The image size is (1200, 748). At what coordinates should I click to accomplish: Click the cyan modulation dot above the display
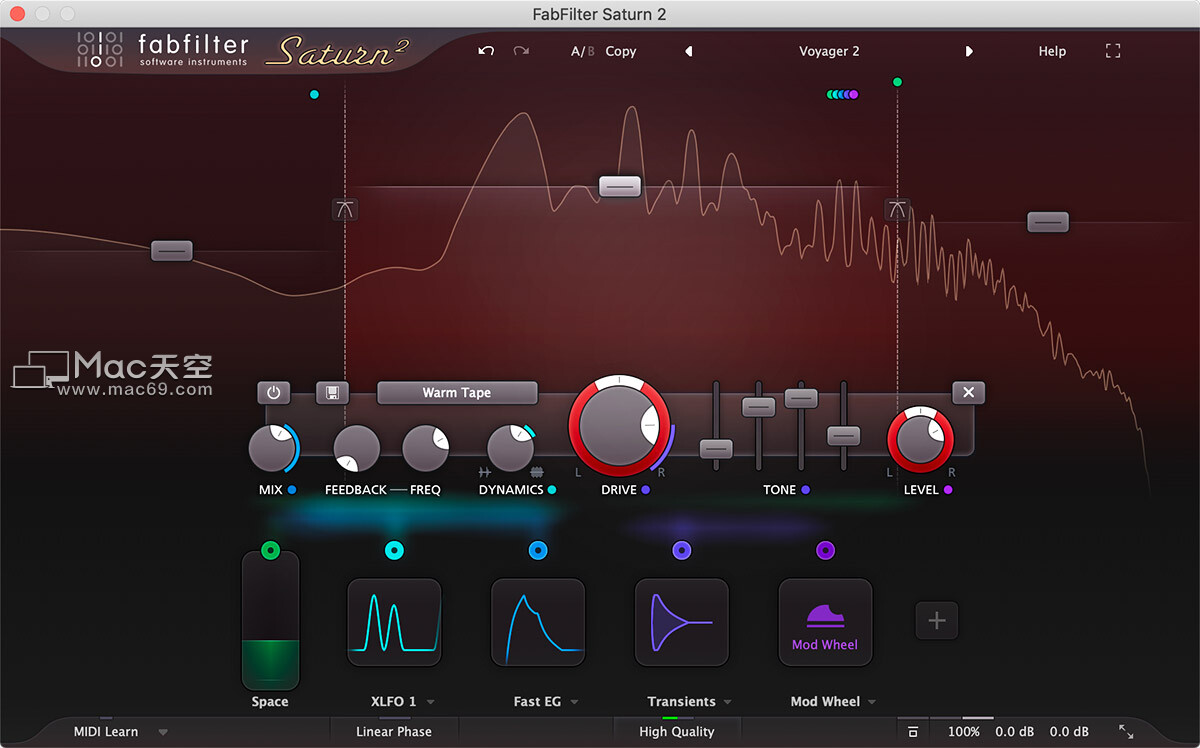pyautogui.click(x=314, y=95)
